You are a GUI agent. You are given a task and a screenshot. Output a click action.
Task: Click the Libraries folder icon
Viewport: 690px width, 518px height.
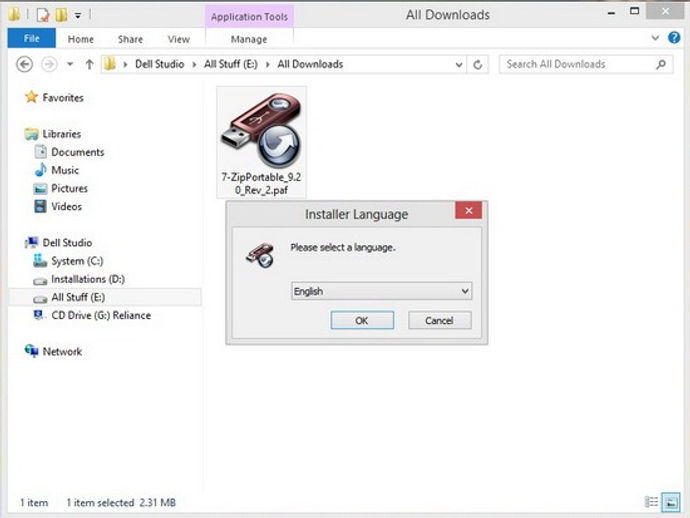[31, 134]
